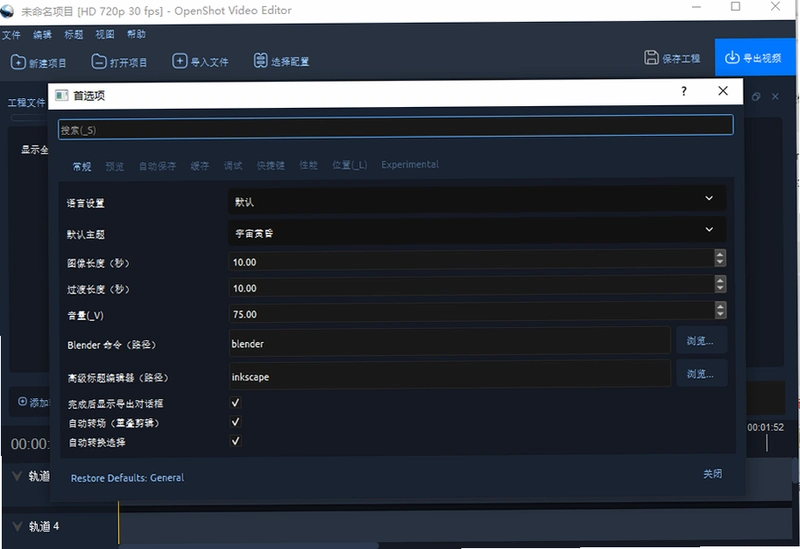Viewport: 800px width, 549px height.
Task: Minimize the OpenShot main window
Action: tap(696, 7)
